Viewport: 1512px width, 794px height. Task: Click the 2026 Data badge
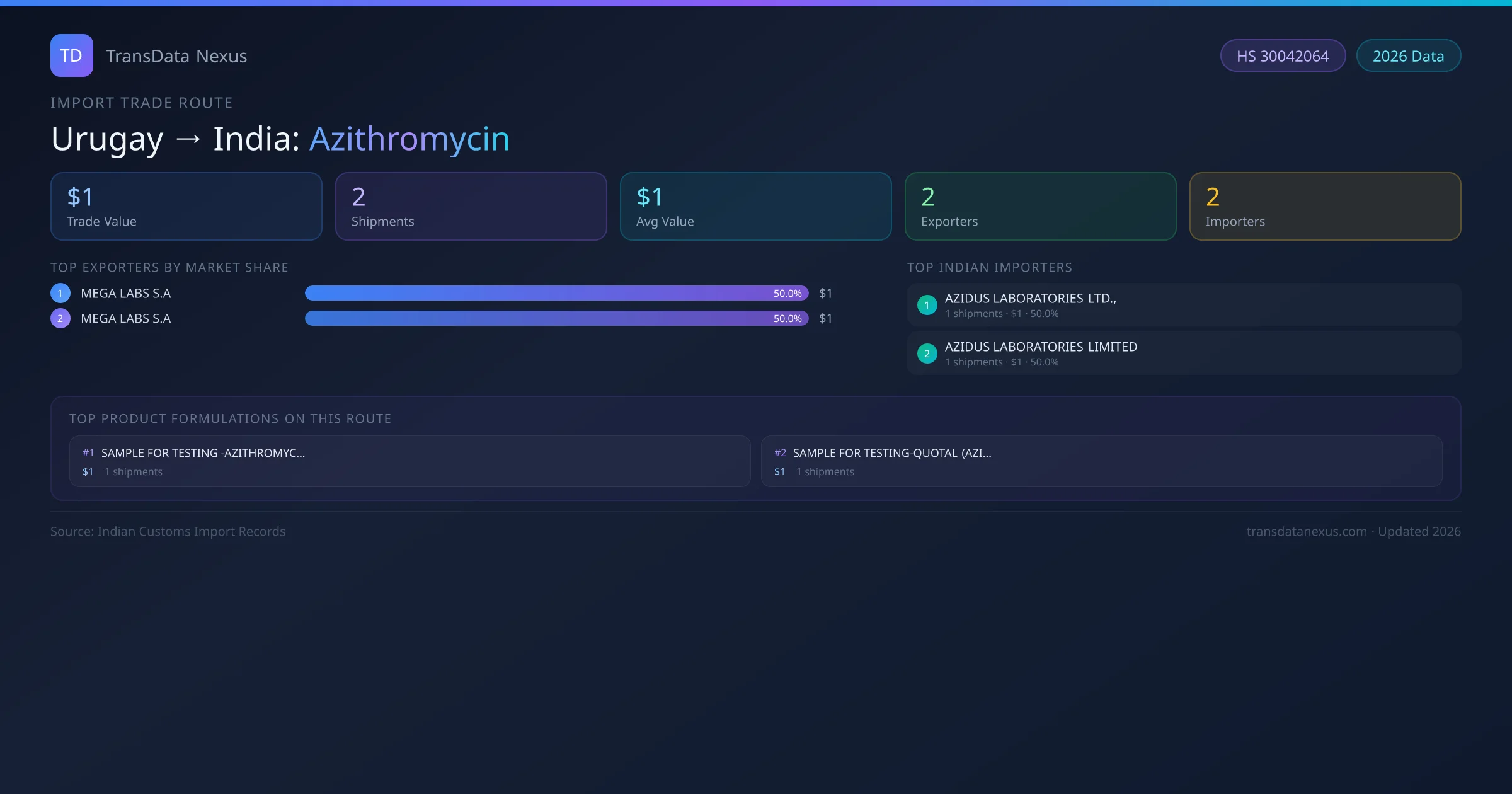pos(1407,56)
